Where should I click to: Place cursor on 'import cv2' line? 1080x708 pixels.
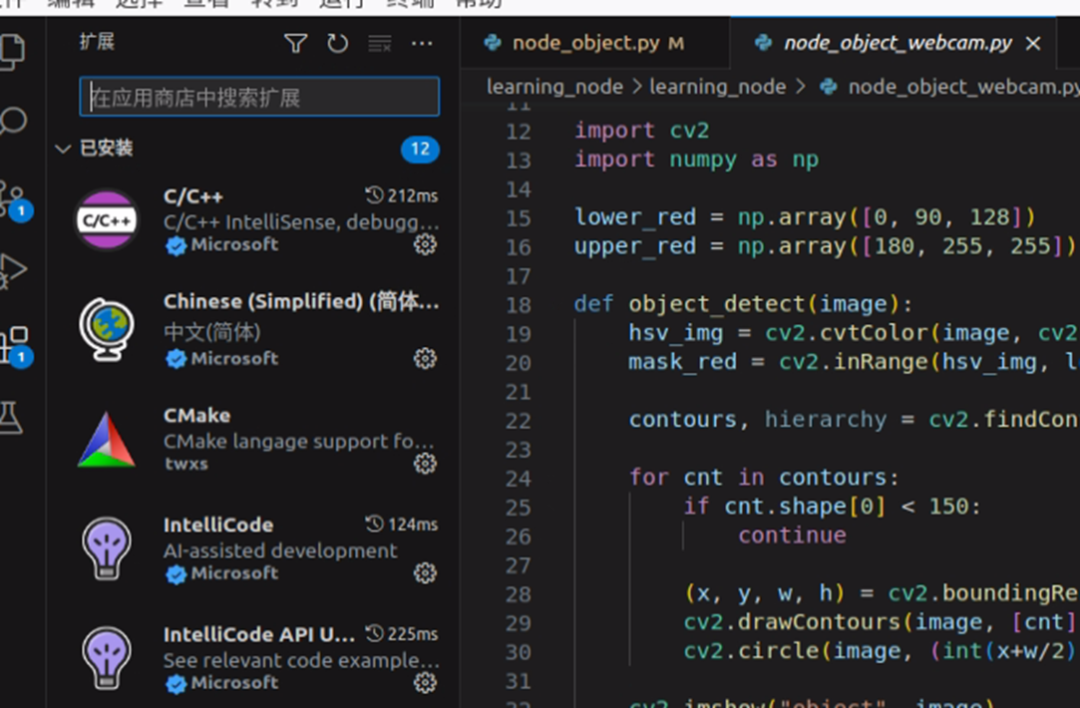coord(642,130)
